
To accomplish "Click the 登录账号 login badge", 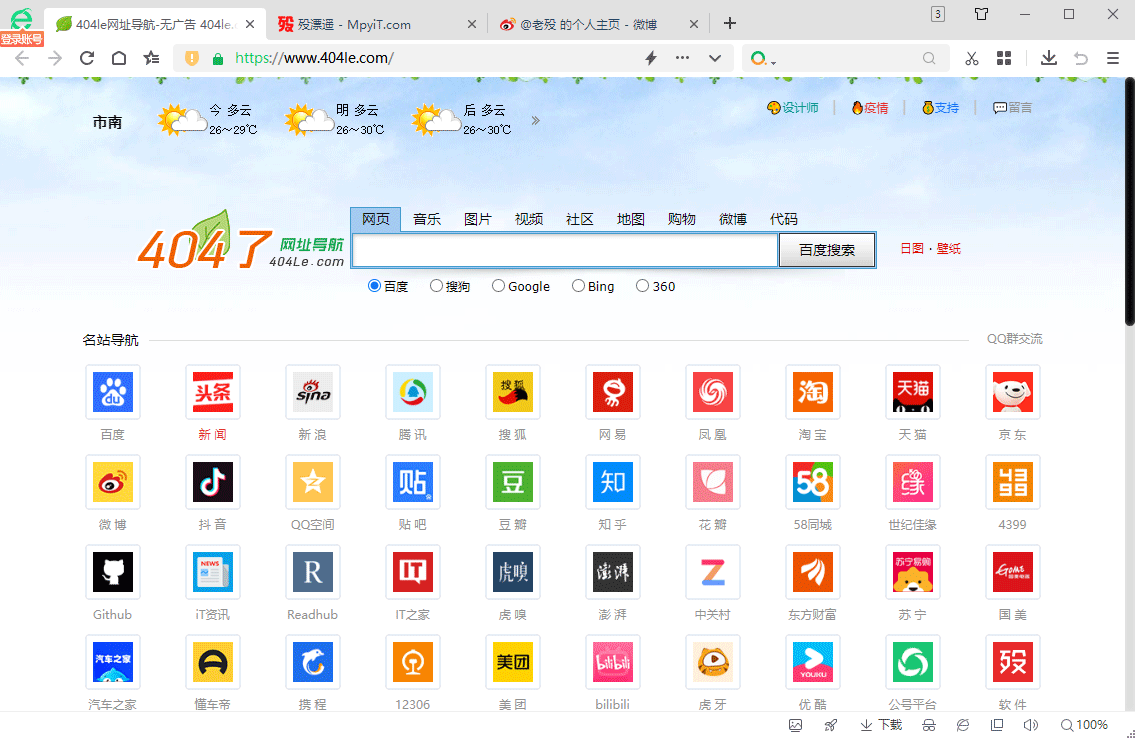I will pos(22,39).
